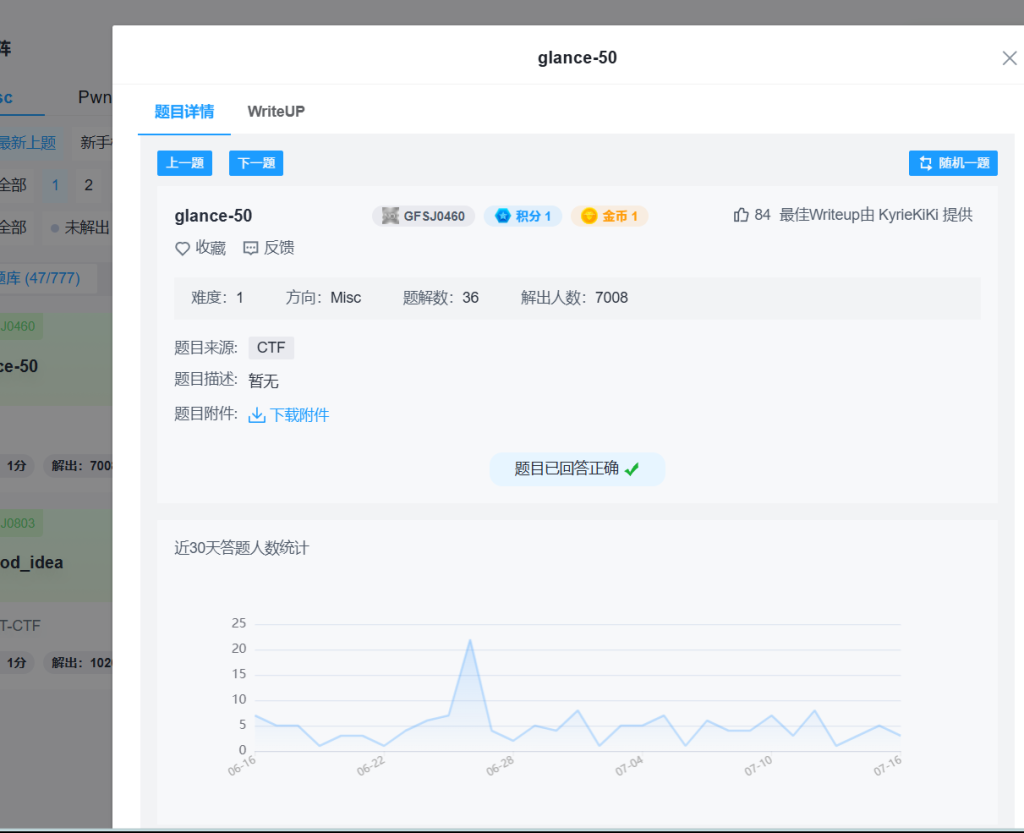The height and width of the screenshot is (833, 1024).
Task: Open feedback via the message icon
Action: tap(251, 248)
